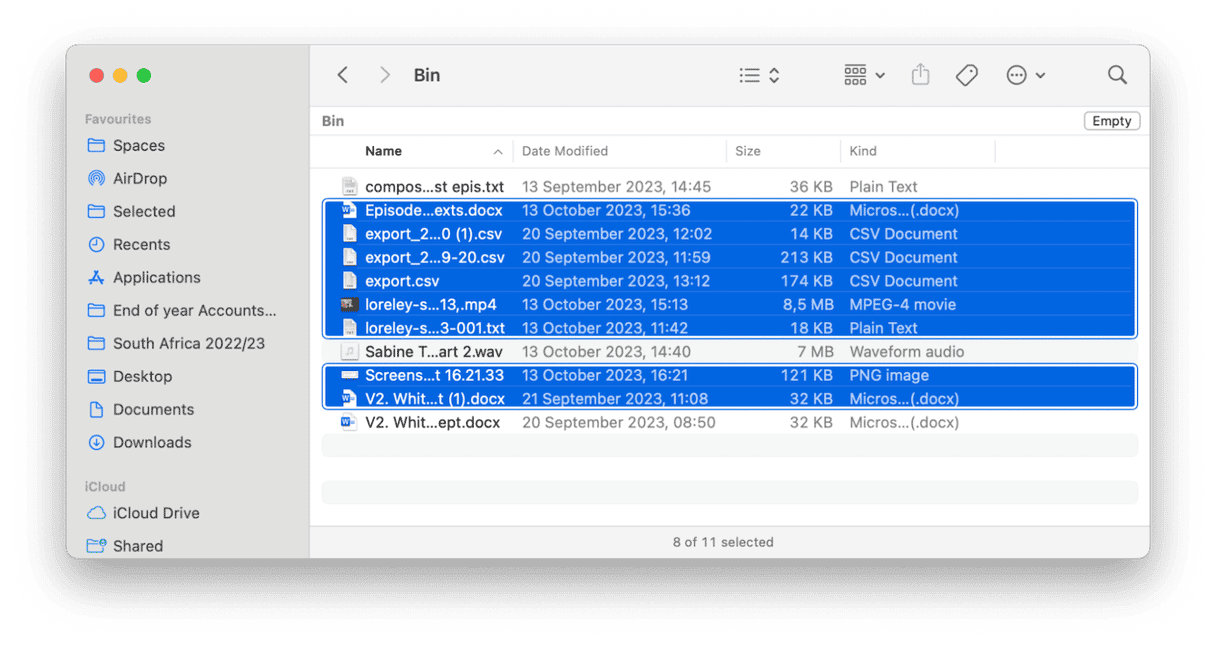Sort files by Name column
Viewport: 1216px width, 646px height.
click(x=383, y=151)
